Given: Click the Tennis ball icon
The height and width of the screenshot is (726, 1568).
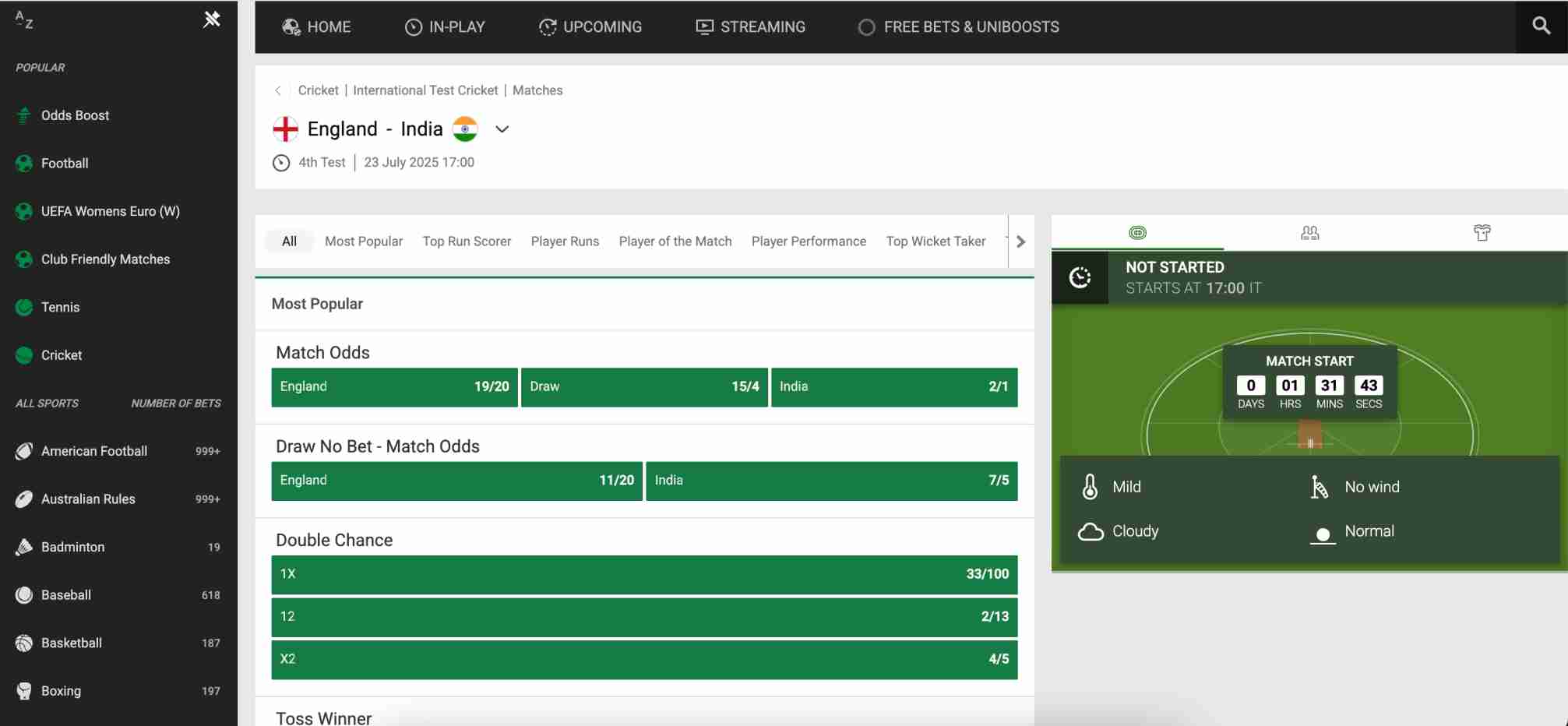Looking at the screenshot, I should click(24, 307).
